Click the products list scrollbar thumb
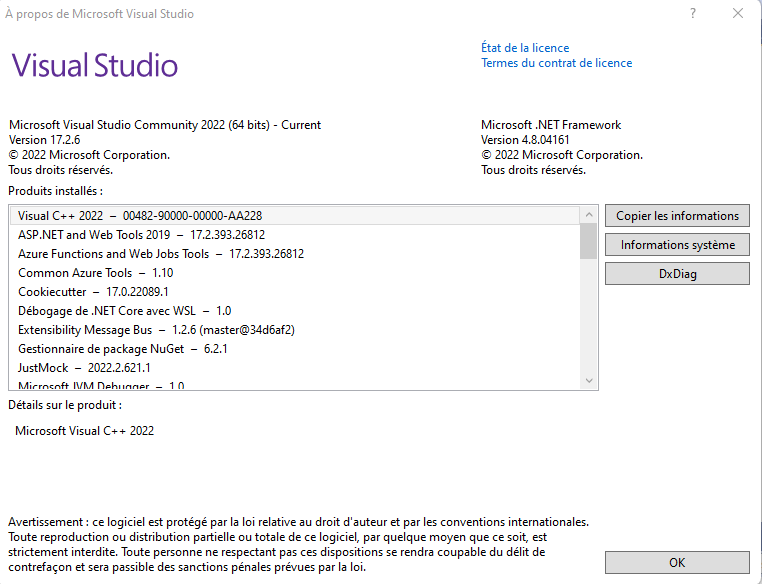Viewport: 762px width, 584px height. pyautogui.click(x=589, y=241)
